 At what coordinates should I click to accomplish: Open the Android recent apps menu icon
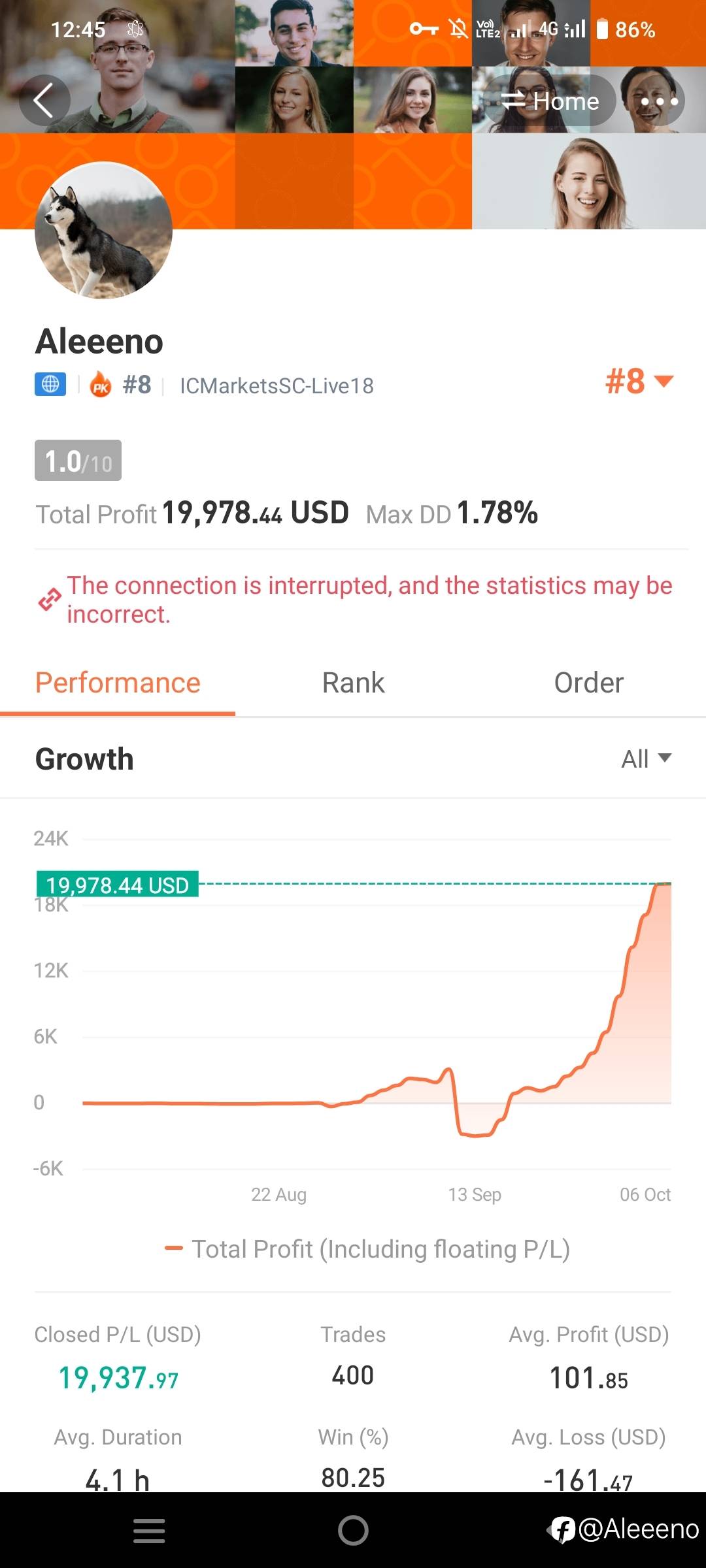149,1530
